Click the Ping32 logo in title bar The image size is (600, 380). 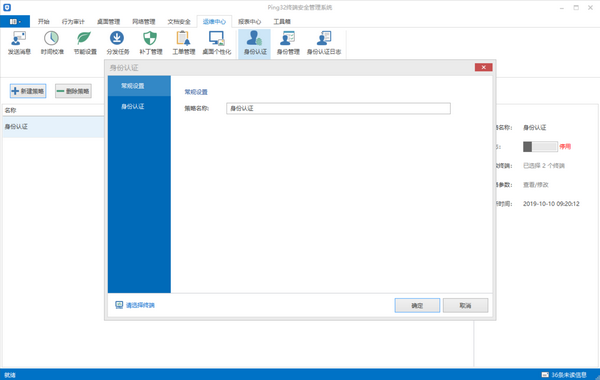[7, 7]
